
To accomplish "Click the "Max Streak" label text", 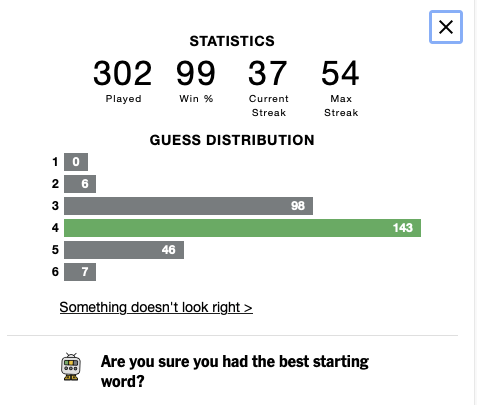I will click(341, 106).
